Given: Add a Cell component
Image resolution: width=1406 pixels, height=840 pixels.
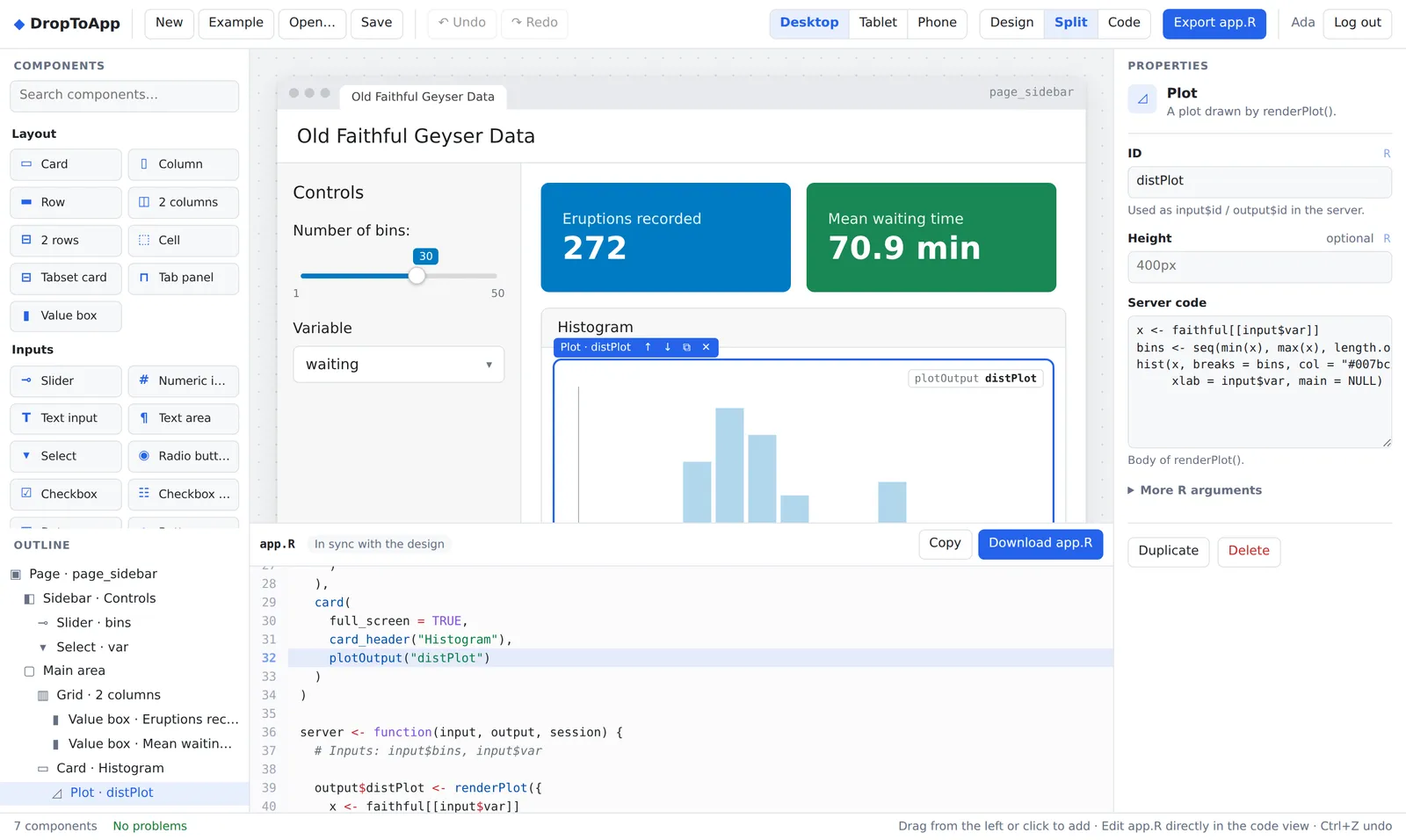Looking at the screenshot, I should (x=184, y=240).
